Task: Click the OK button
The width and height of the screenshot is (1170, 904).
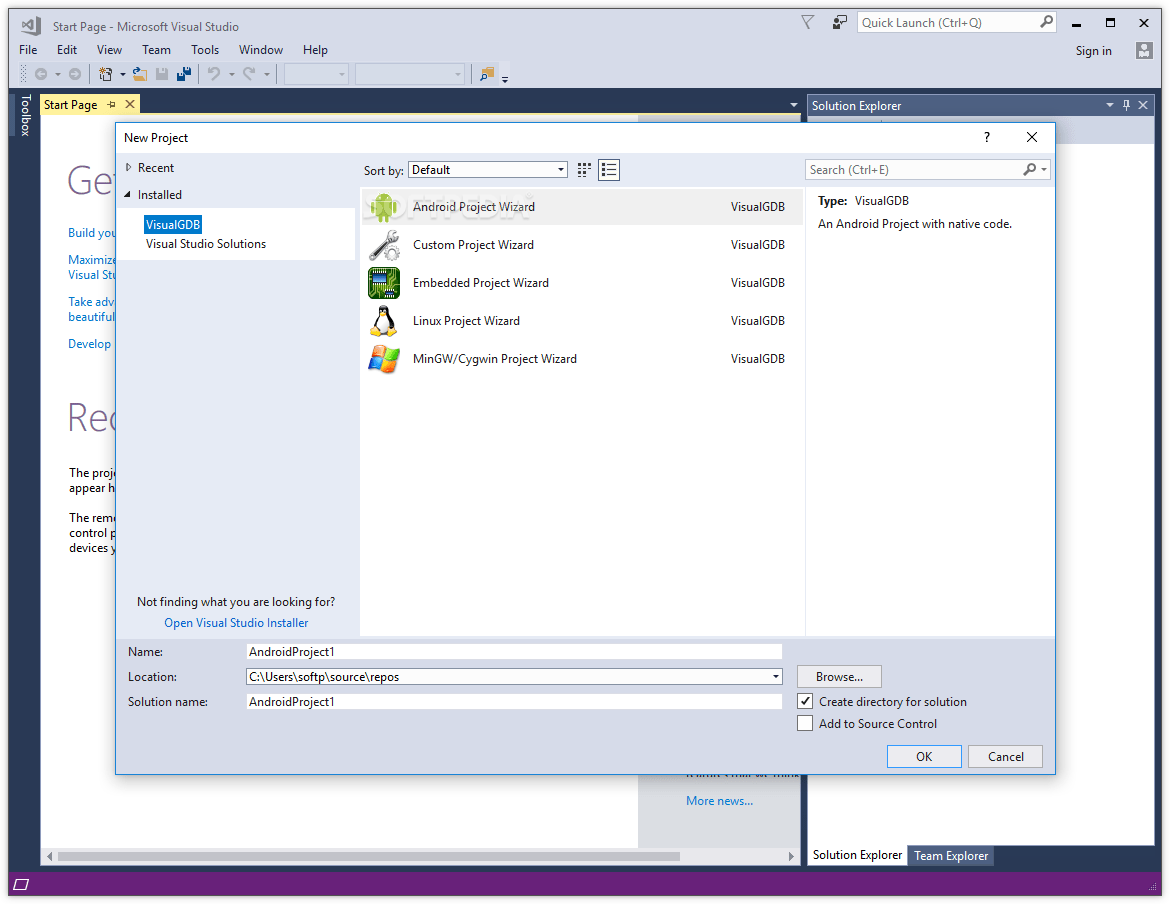Action: point(924,756)
